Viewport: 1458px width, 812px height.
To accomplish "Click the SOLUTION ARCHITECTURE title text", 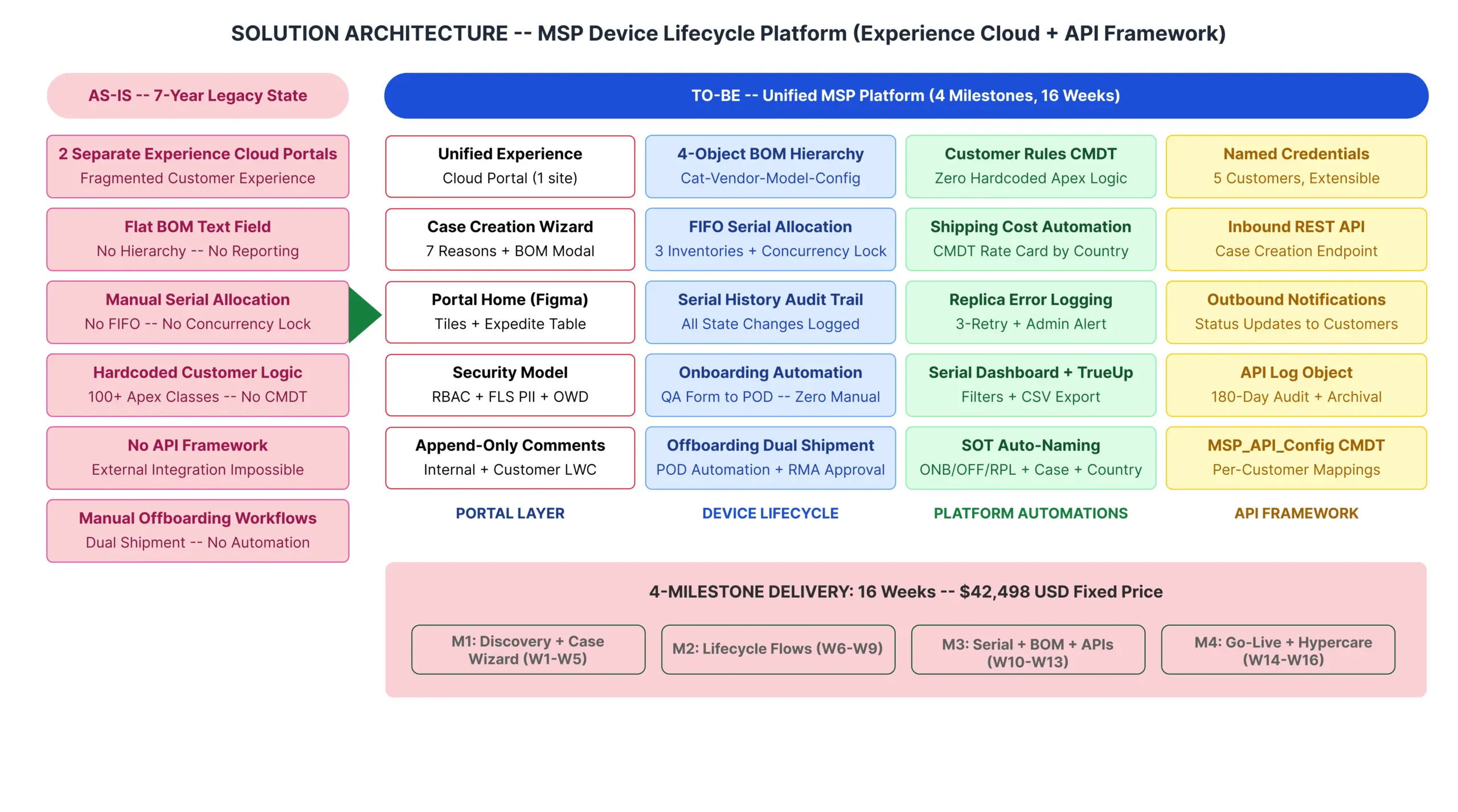I will [x=728, y=33].
